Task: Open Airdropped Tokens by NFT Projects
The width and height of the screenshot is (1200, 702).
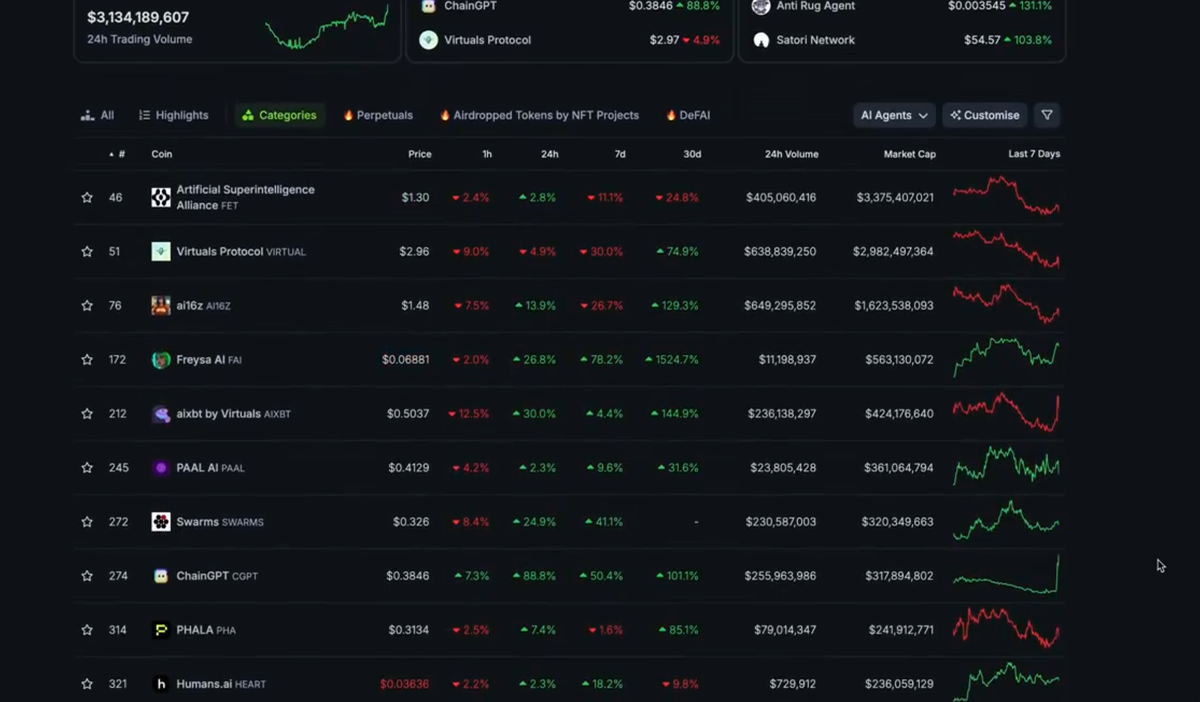Action: pos(539,115)
